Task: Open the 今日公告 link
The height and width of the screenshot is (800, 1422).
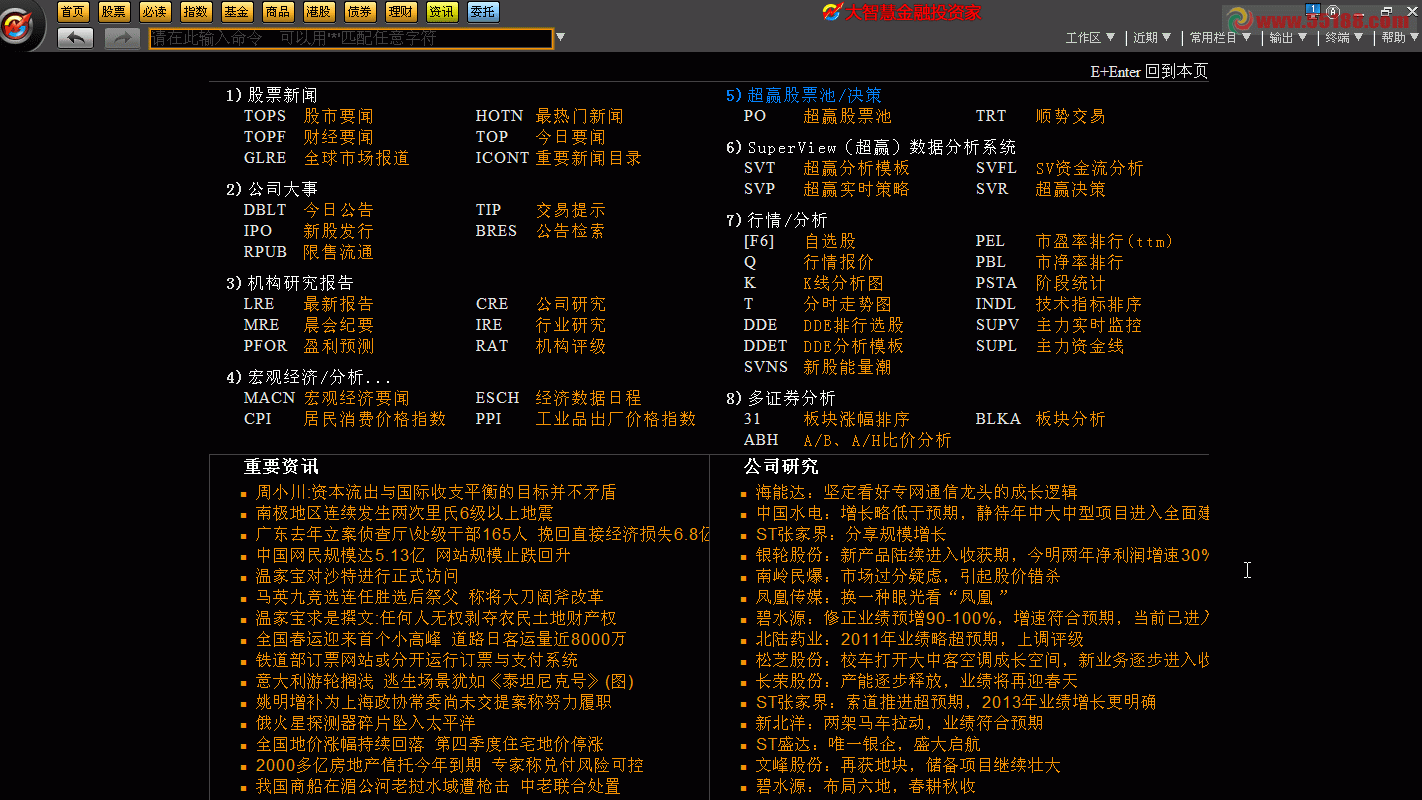Action: (x=339, y=210)
